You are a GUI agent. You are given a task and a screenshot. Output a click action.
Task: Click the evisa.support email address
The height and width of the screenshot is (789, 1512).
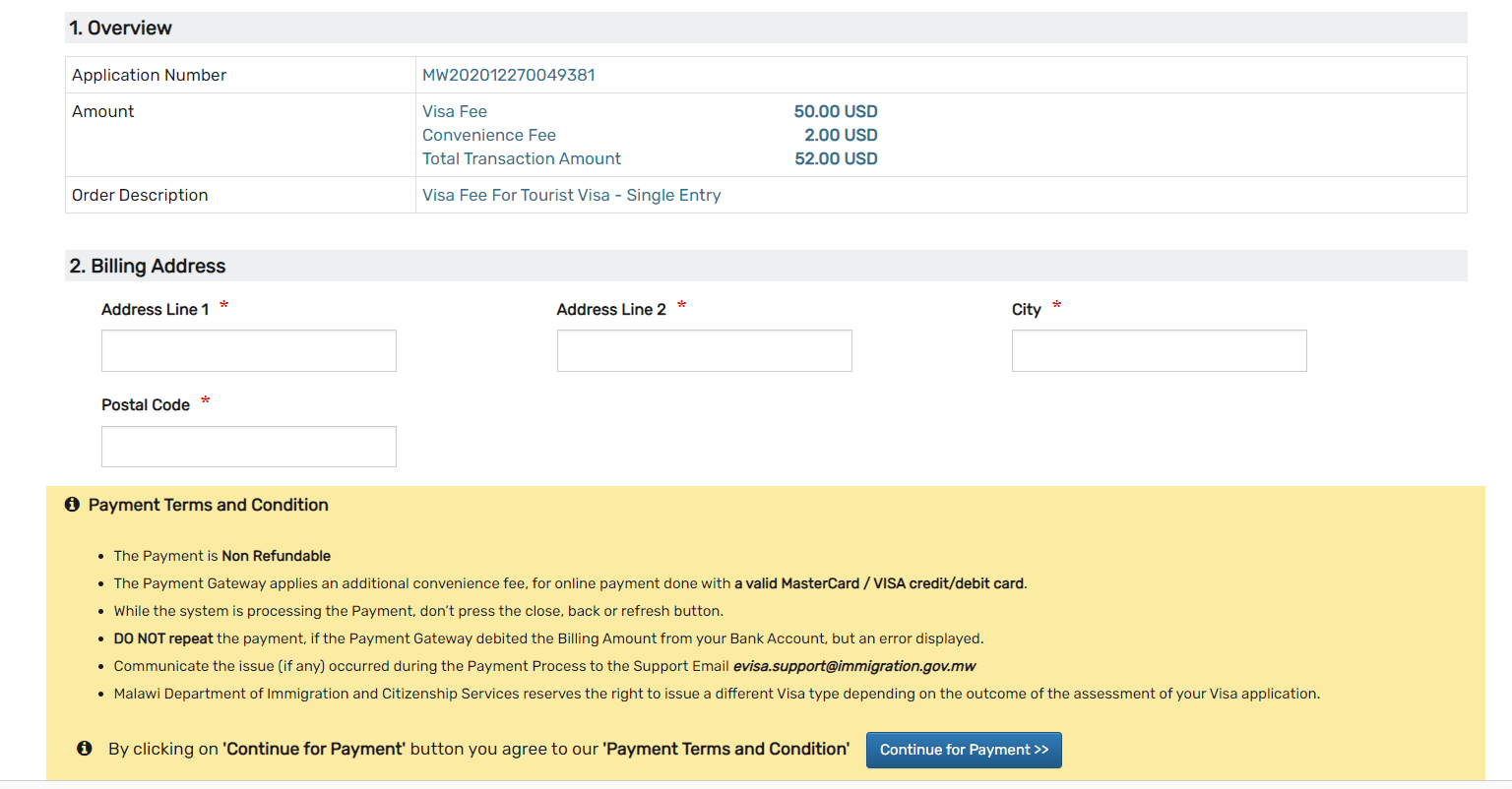click(852, 666)
